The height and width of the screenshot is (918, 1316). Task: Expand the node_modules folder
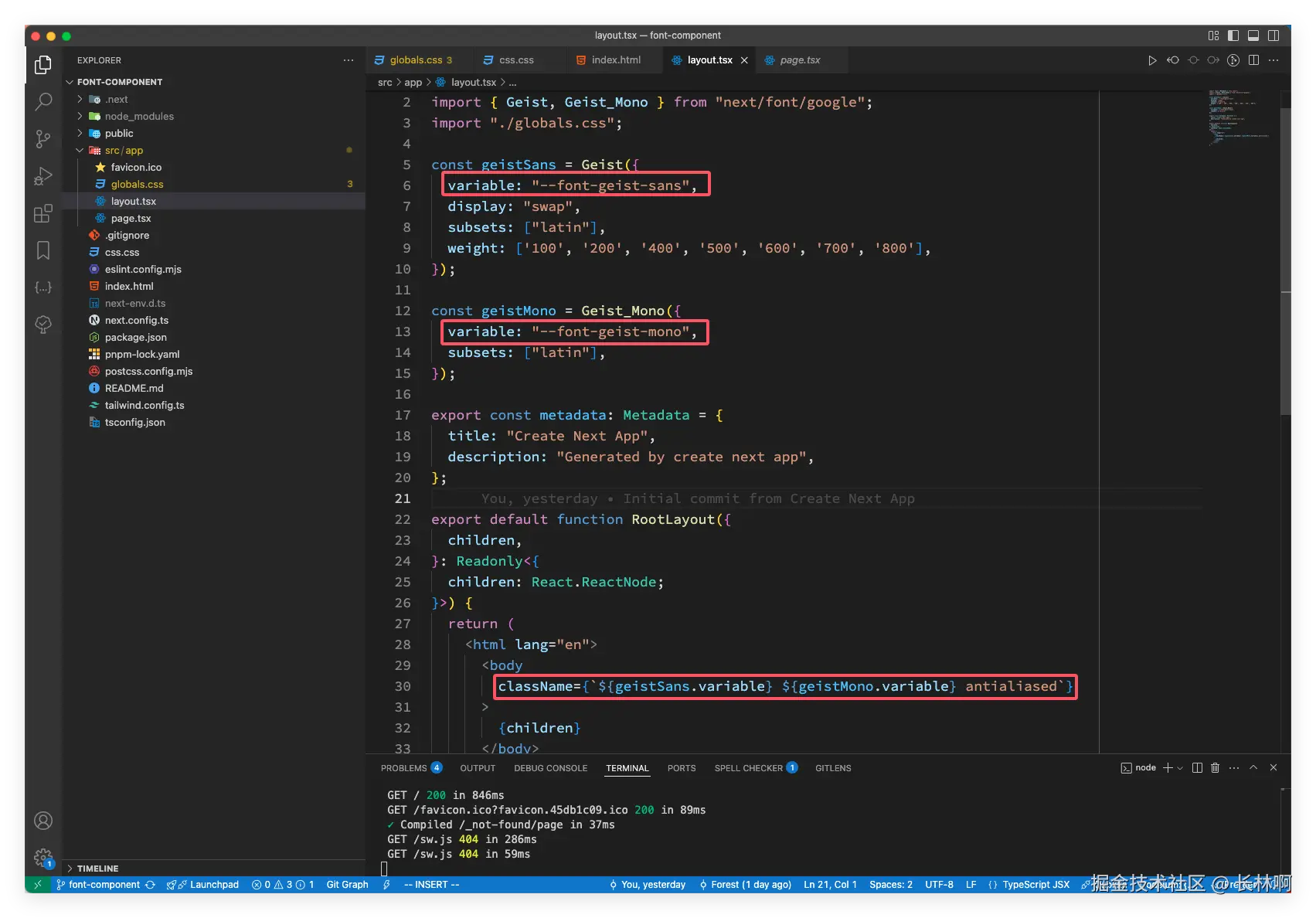pos(139,117)
